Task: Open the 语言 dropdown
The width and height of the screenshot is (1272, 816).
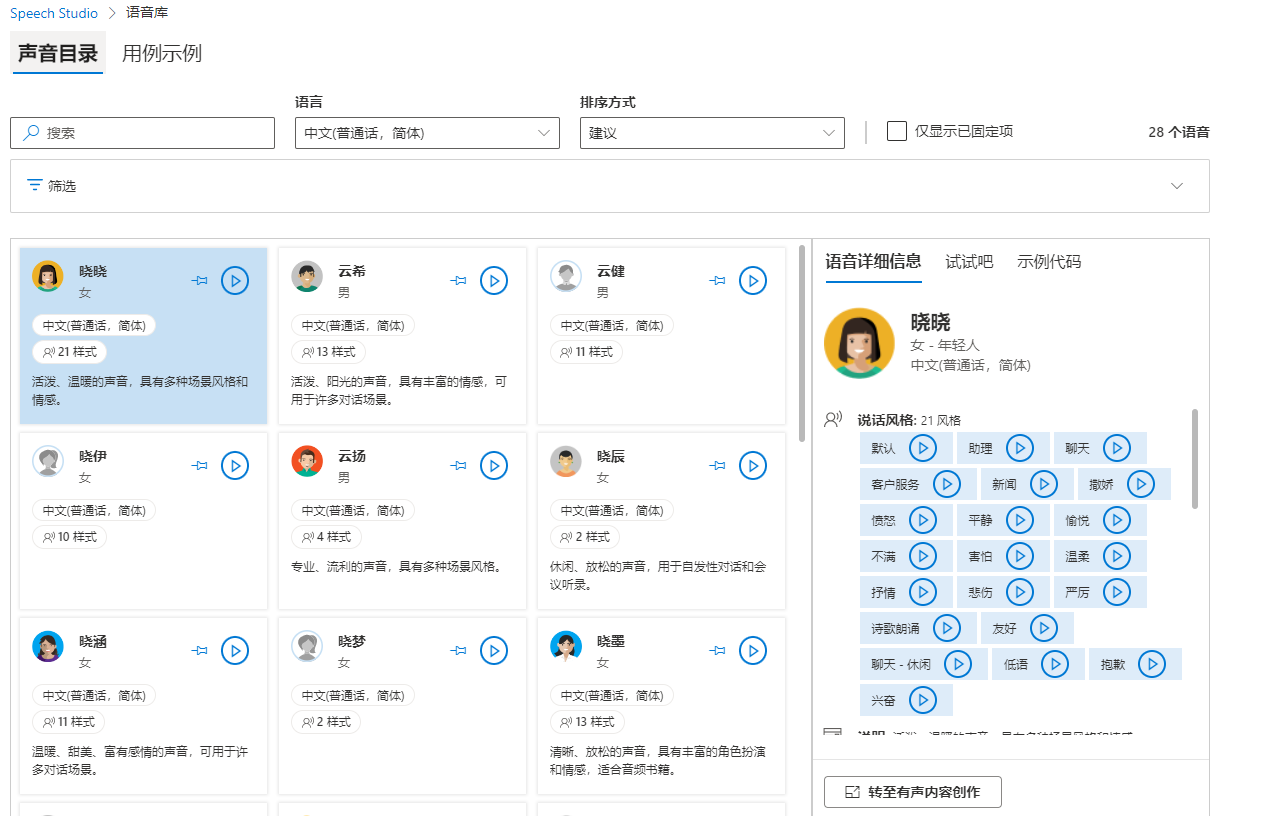Action: (427, 133)
